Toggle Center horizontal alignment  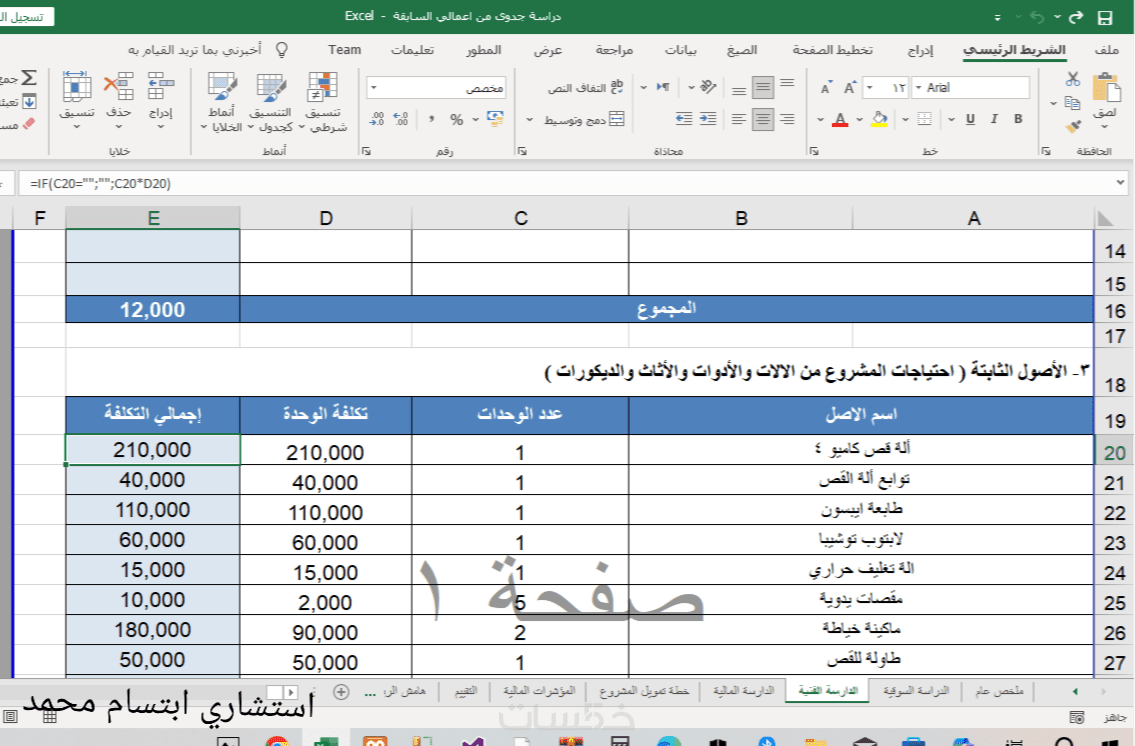pyautogui.click(x=762, y=119)
